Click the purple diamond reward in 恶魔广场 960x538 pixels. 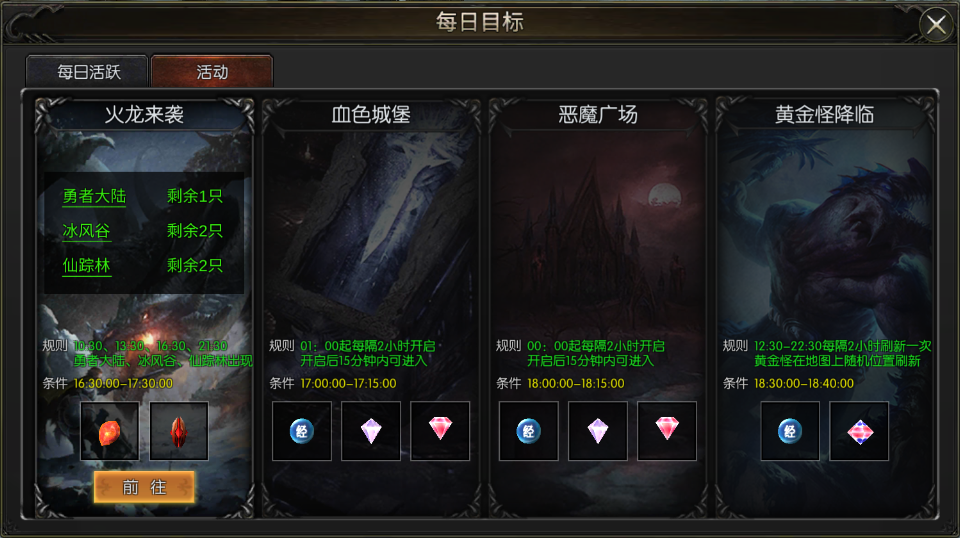point(598,431)
